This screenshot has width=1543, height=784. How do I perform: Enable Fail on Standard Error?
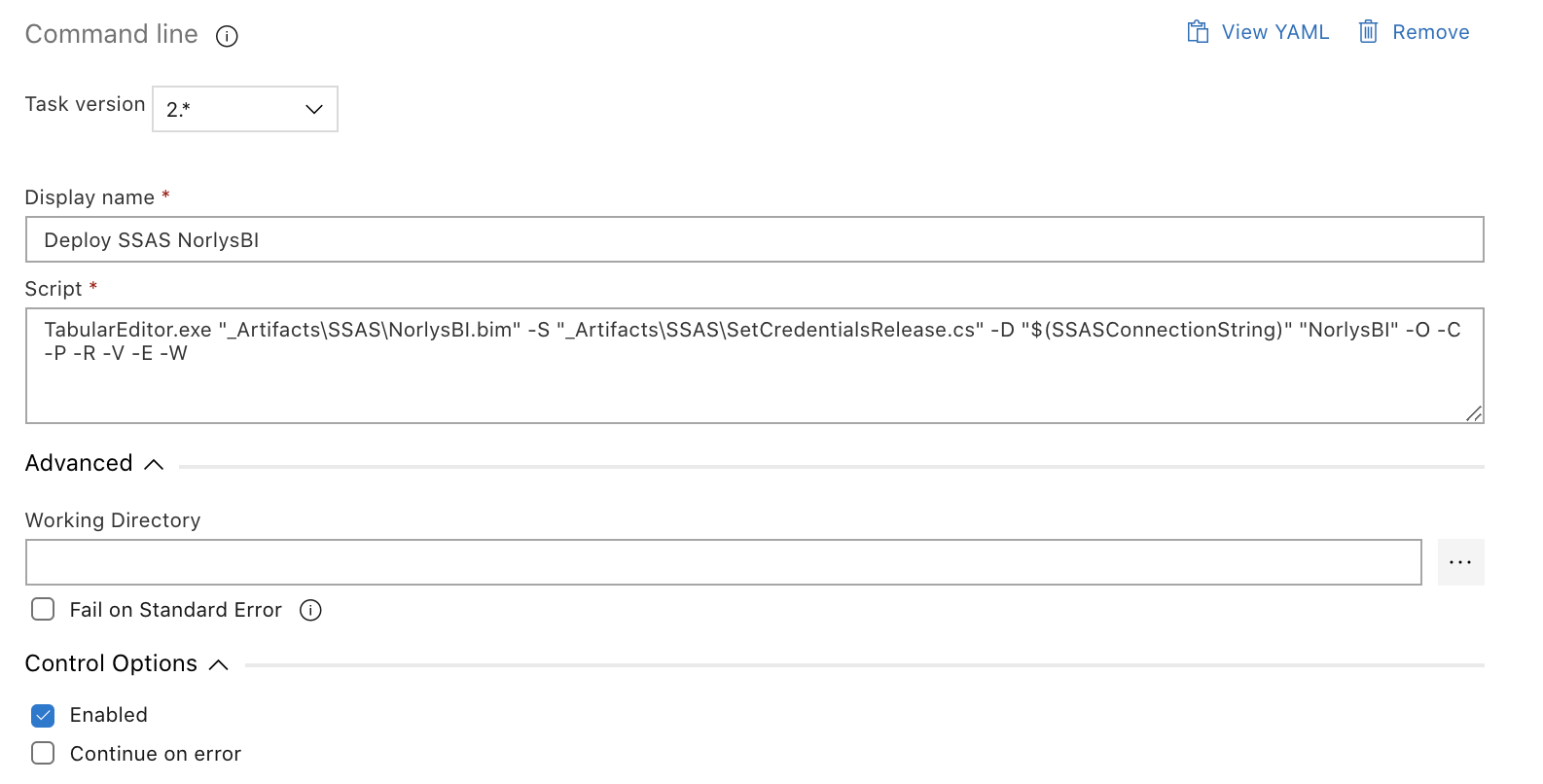point(43,609)
